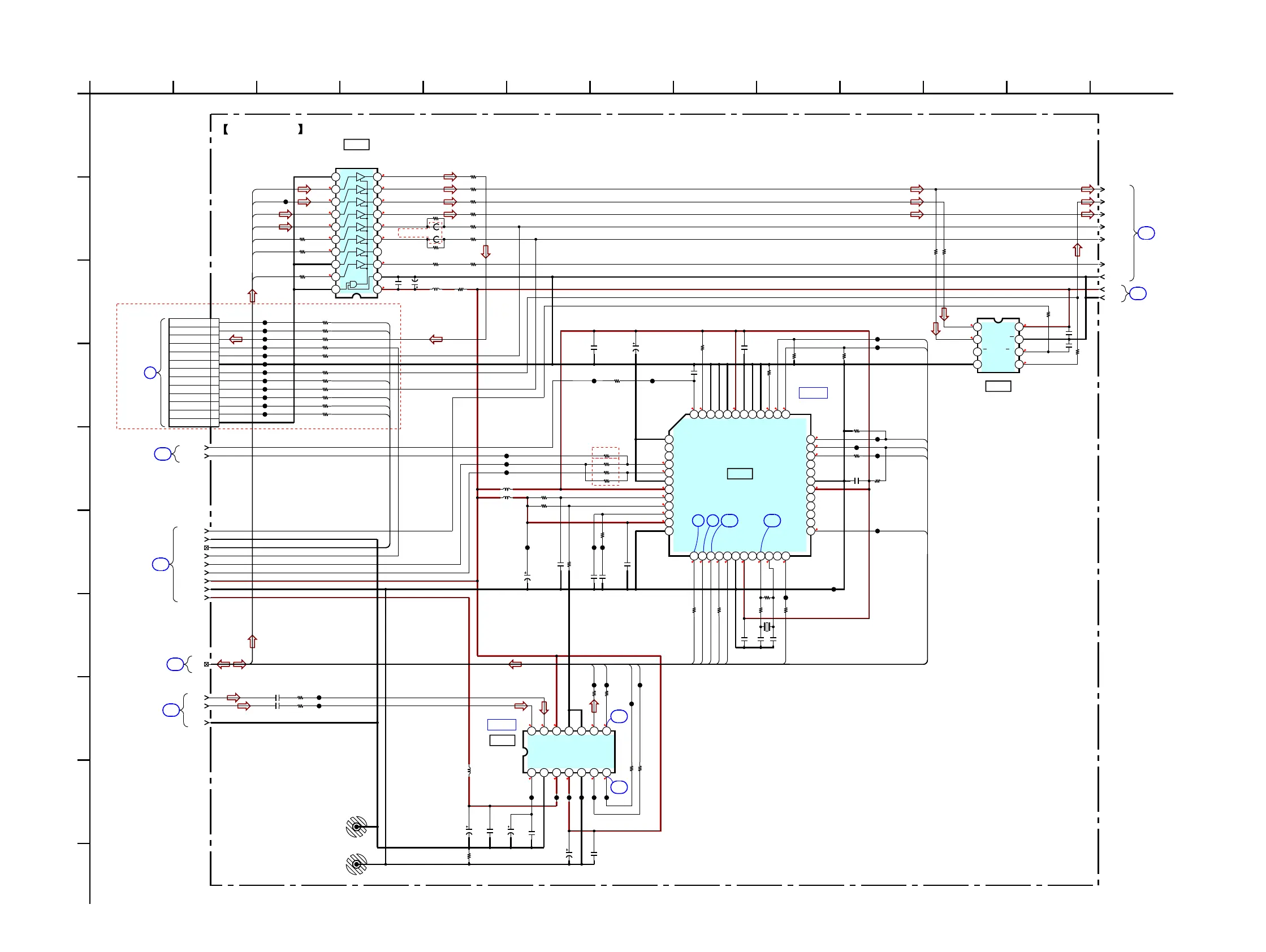Click the crystal oscillator symbol below large IC
This screenshot has width=1266, height=952.
pyautogui.click(x=767, y=627)
